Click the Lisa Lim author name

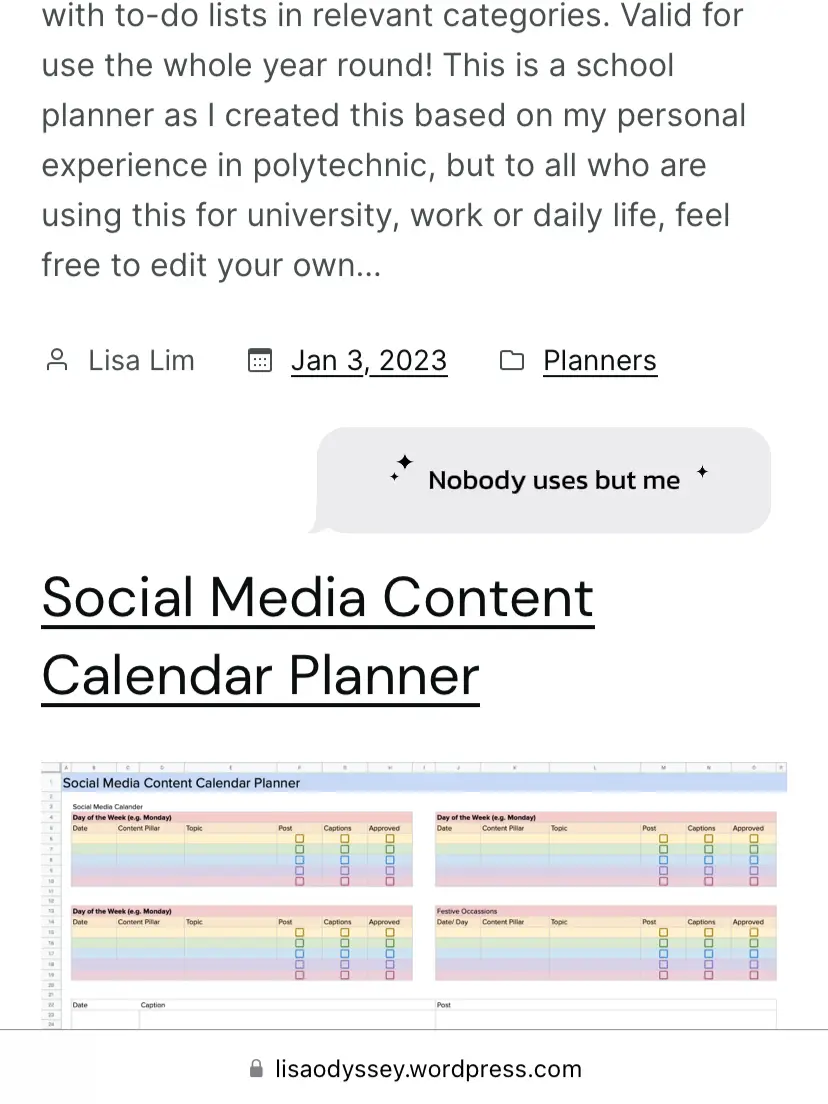coord(141,360)
